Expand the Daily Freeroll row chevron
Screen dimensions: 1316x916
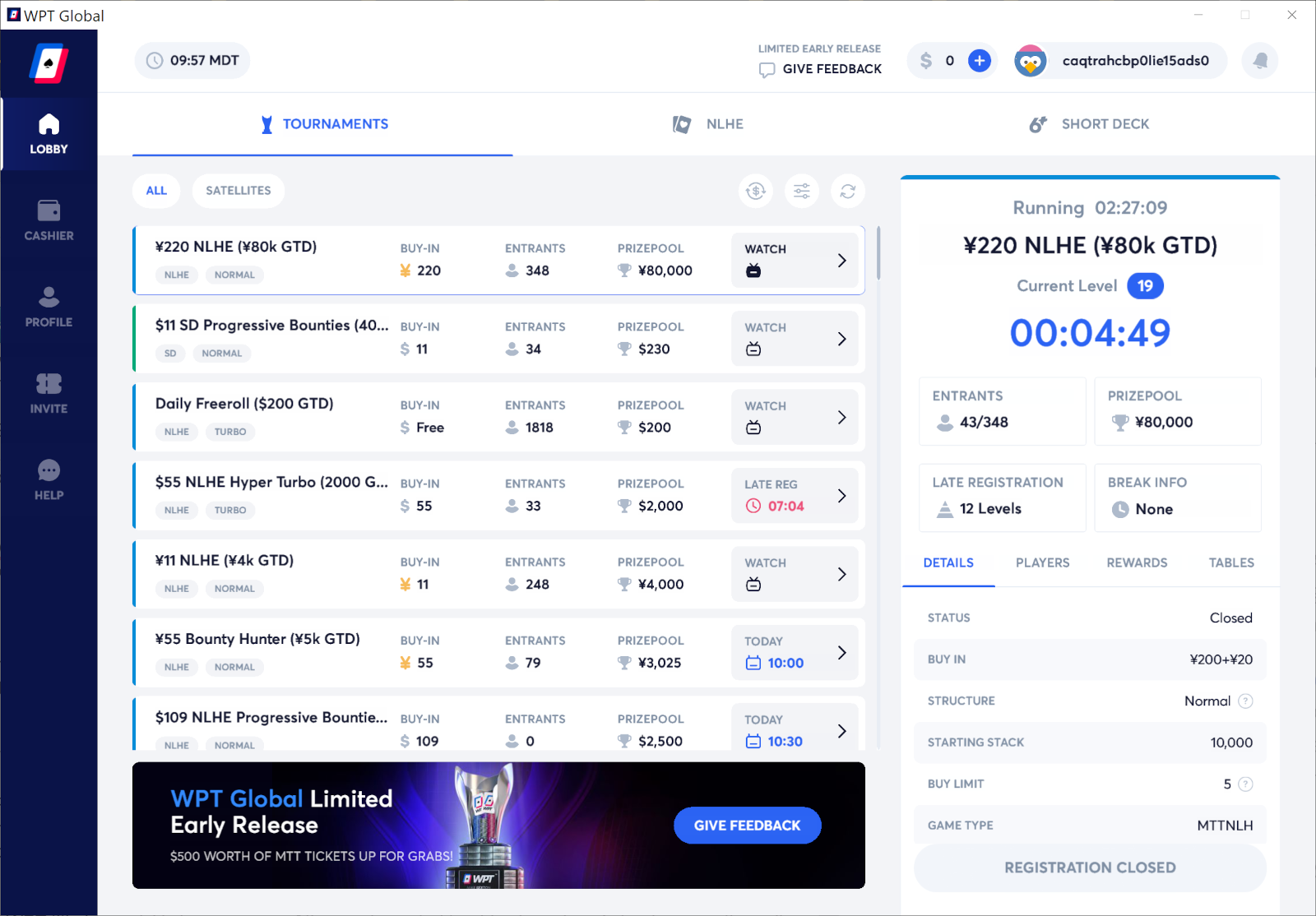(x=841, y=418)
